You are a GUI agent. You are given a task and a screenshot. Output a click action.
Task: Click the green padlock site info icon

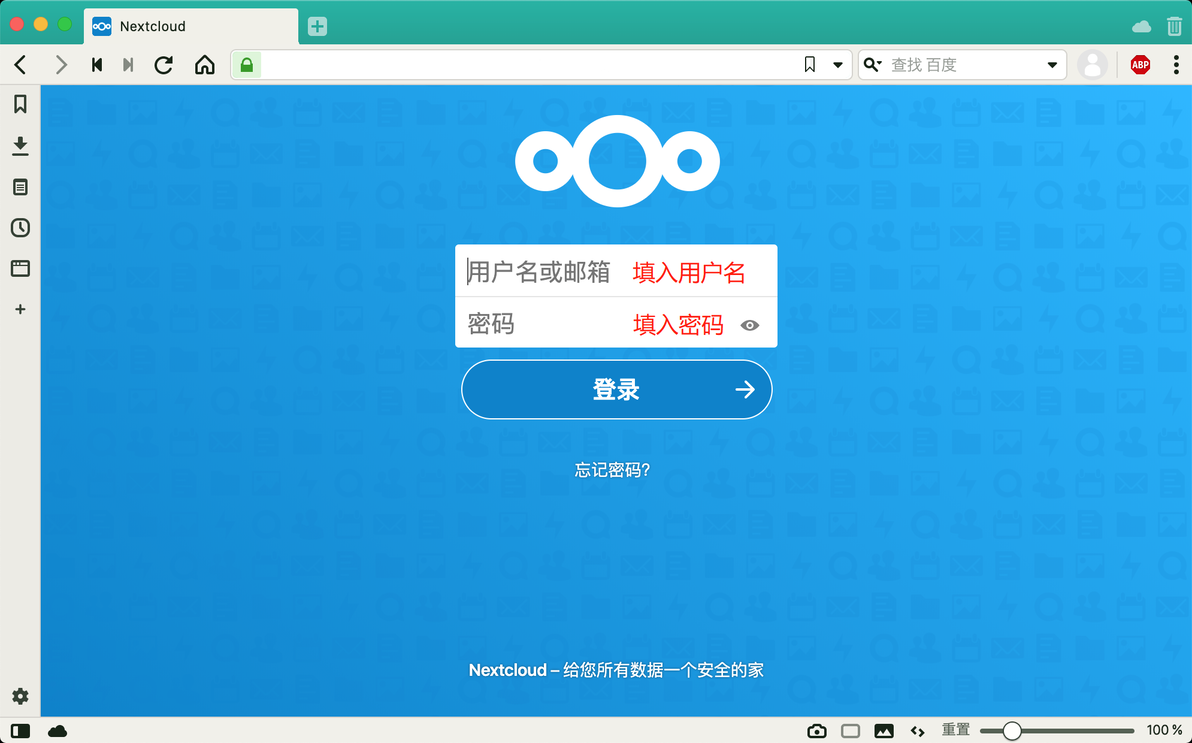[x=246, y=65]
